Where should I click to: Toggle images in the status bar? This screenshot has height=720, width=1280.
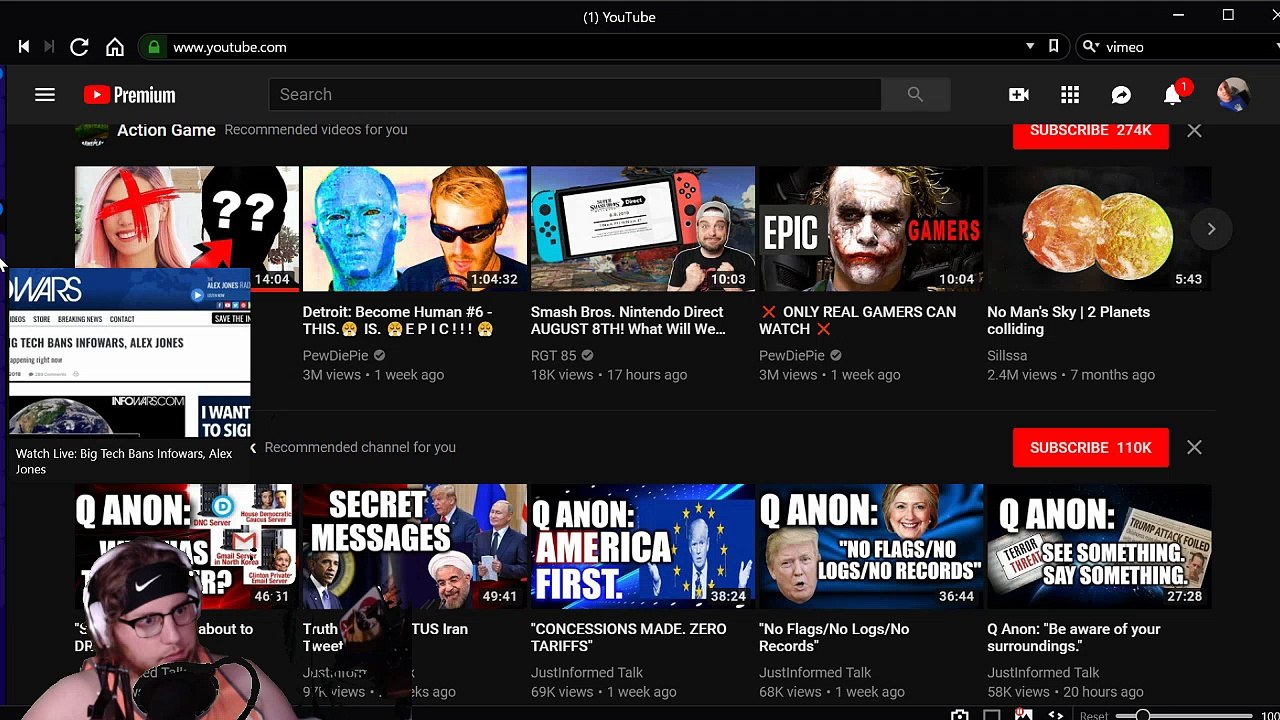[1023, 714]
